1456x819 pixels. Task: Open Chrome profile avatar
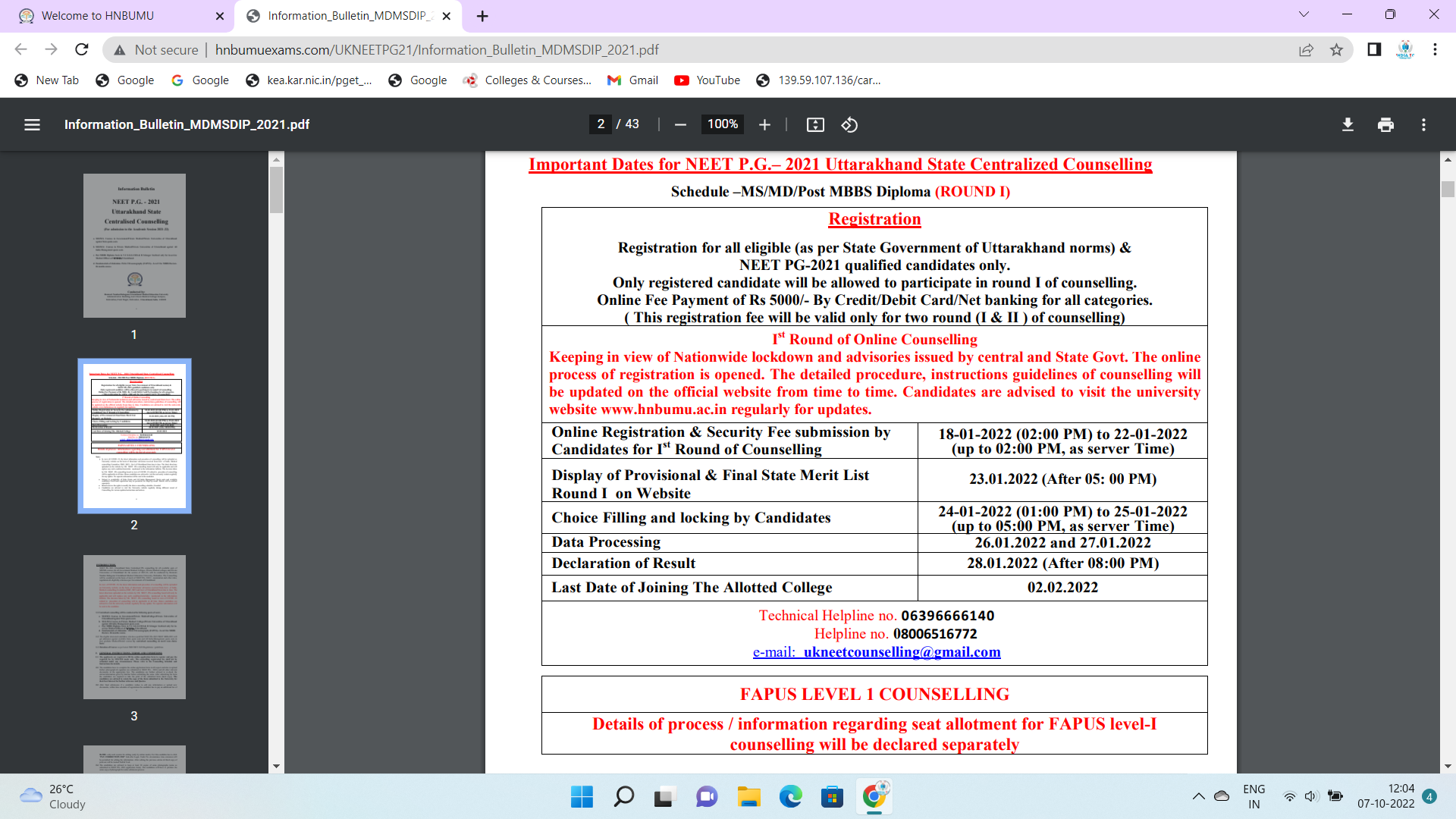1405,49
